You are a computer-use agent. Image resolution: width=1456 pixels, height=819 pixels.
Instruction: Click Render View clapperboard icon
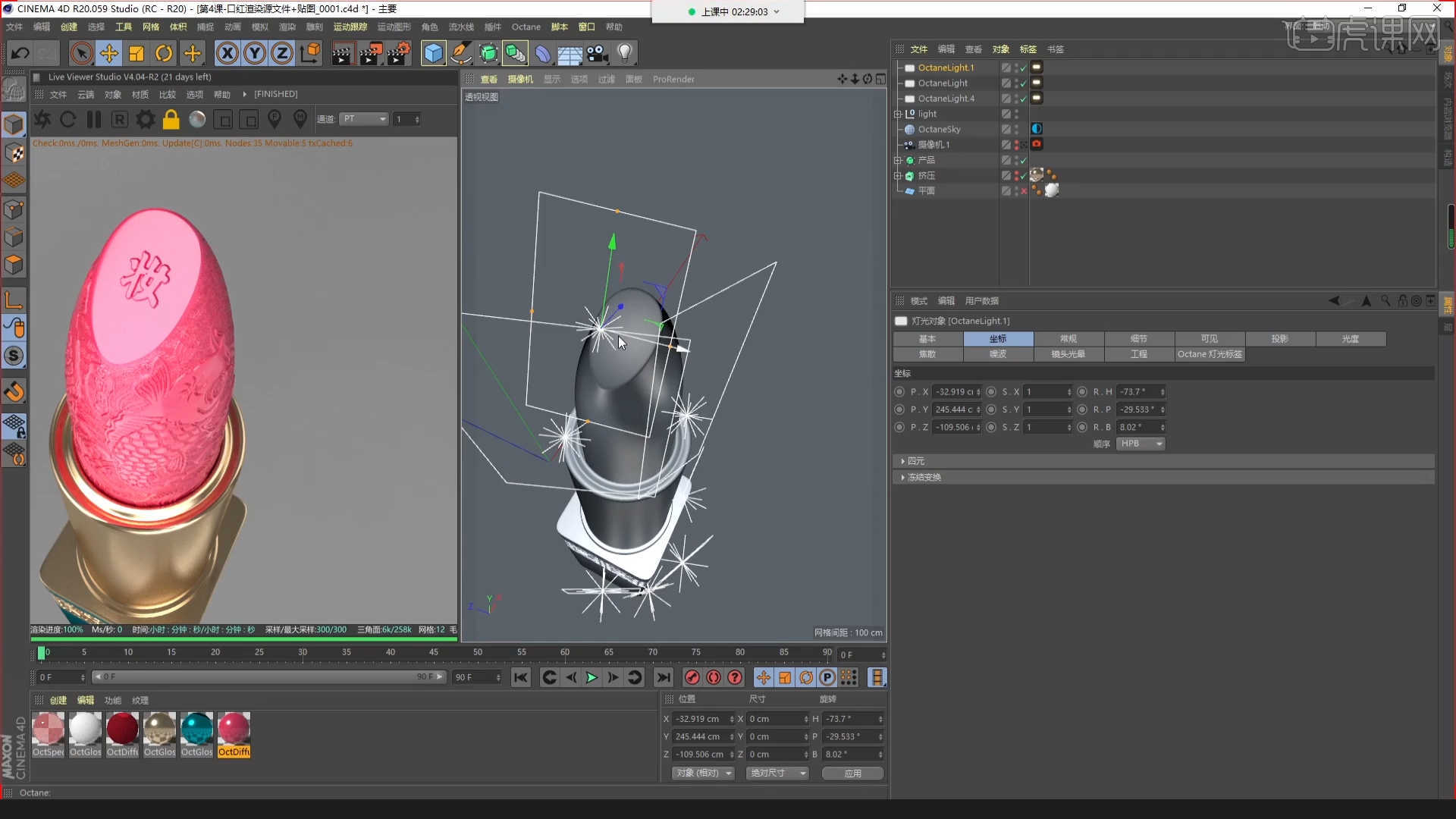[x=343, y=53]
